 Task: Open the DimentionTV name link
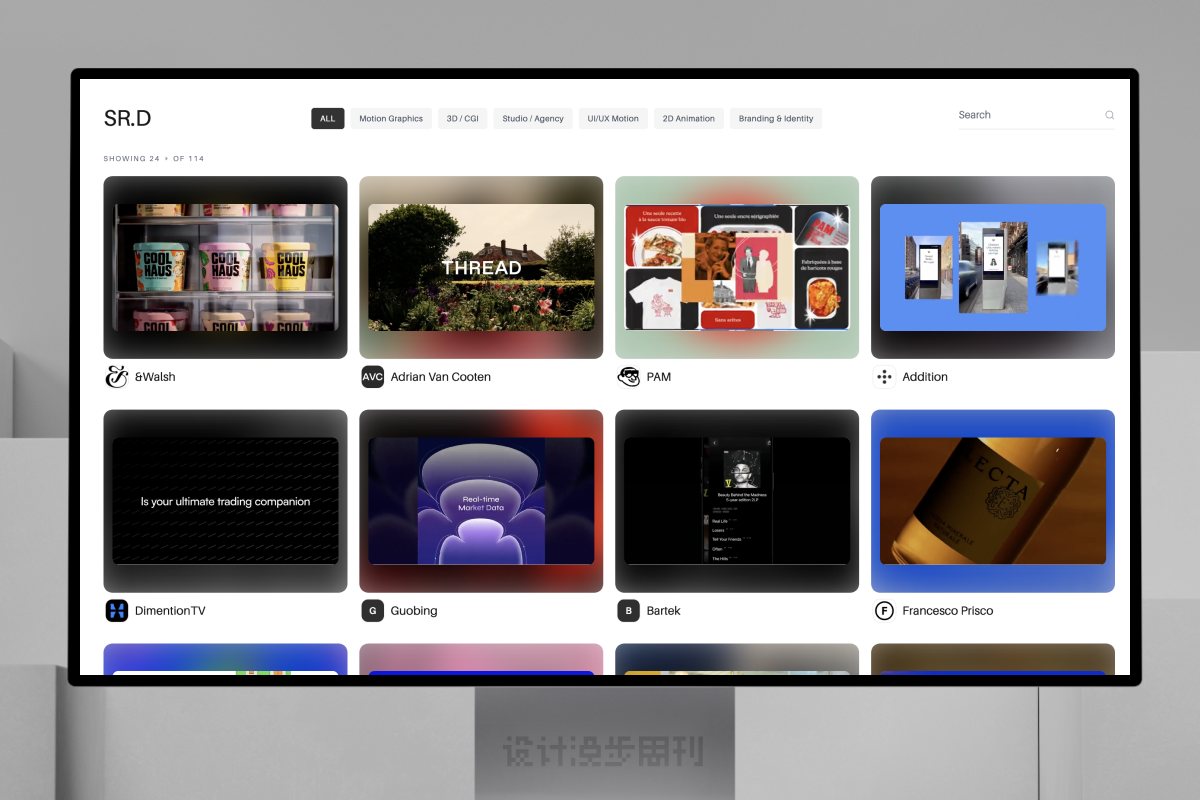click(x=170, y=611)
